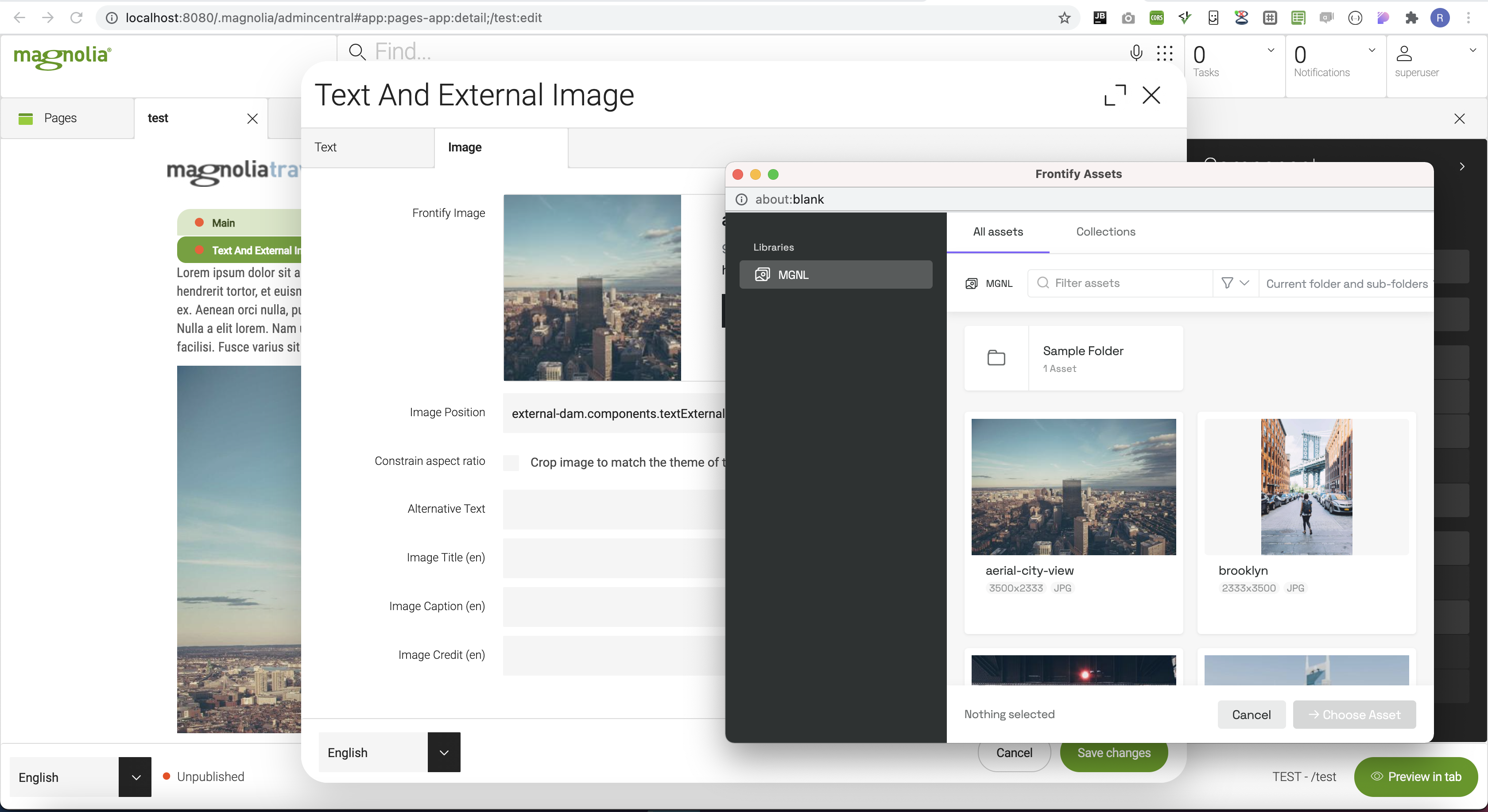This screenshot has width=1488, height=812.
Task: Open the Sample Folder
Action: 1073,358
